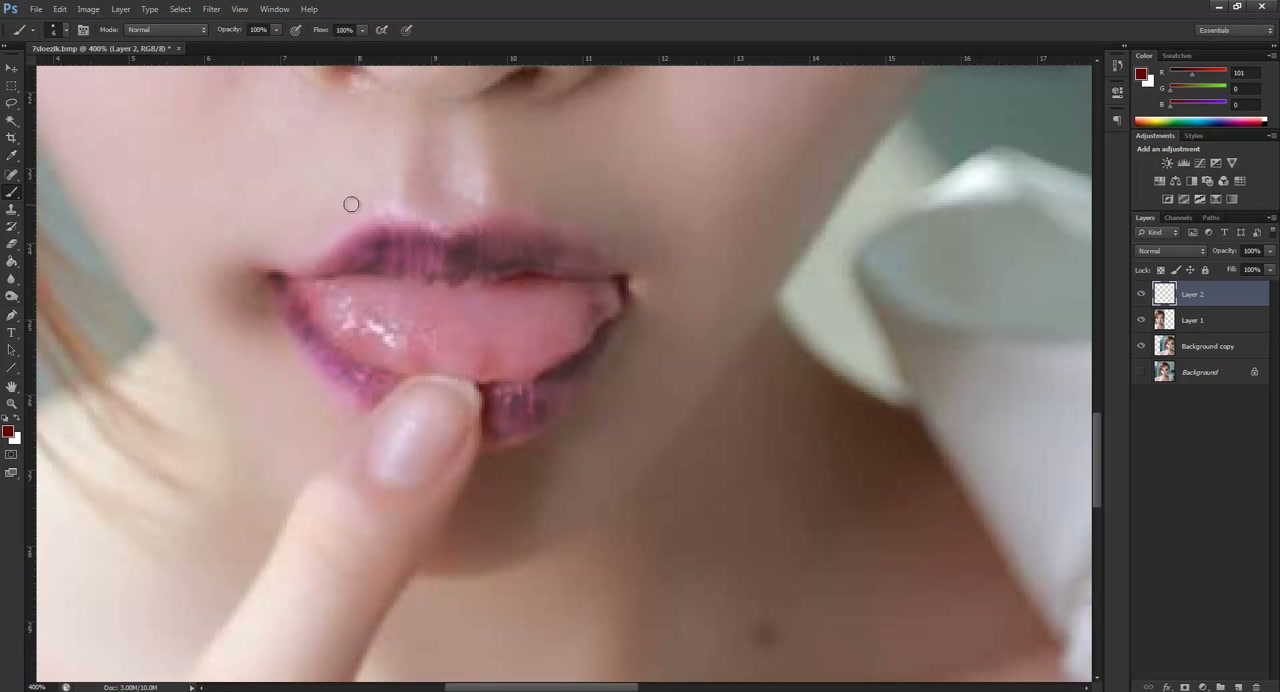The image size is (1280, 692).
Task: Select the Paint Bucket tool
Action: click(11, 261)
